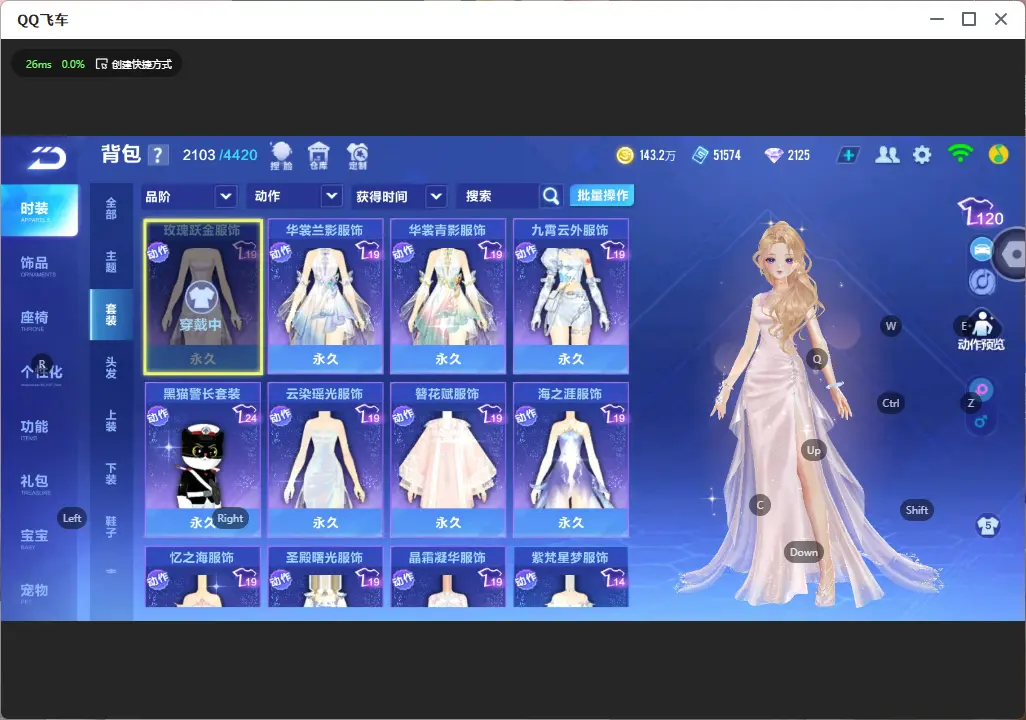Switch to the 个性化 personalization tab
Viewport: 1026px width, 720px height.
(x=39, y=374)
